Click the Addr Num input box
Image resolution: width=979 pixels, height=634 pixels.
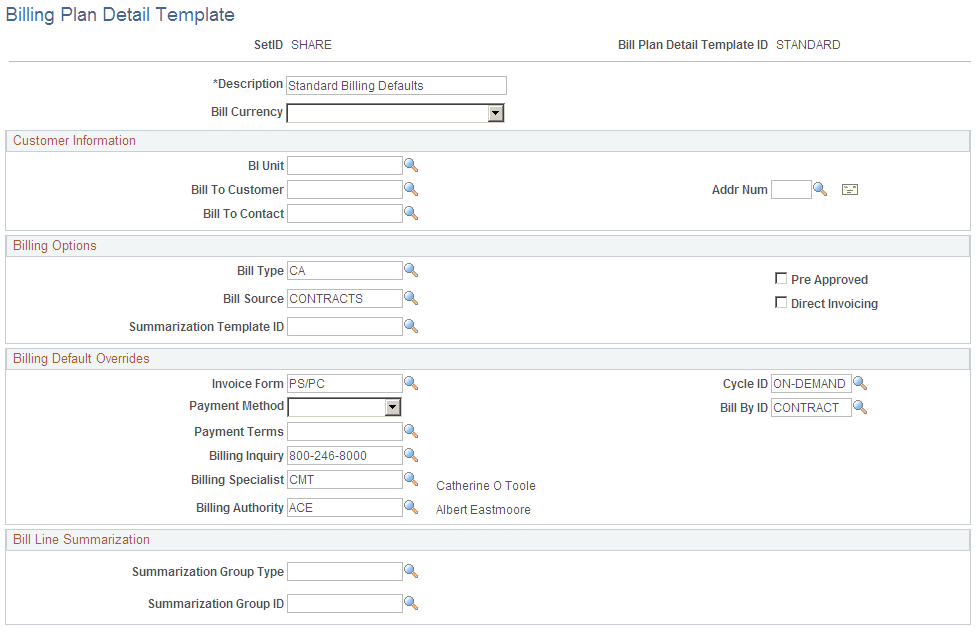click(x=791, y=189)
